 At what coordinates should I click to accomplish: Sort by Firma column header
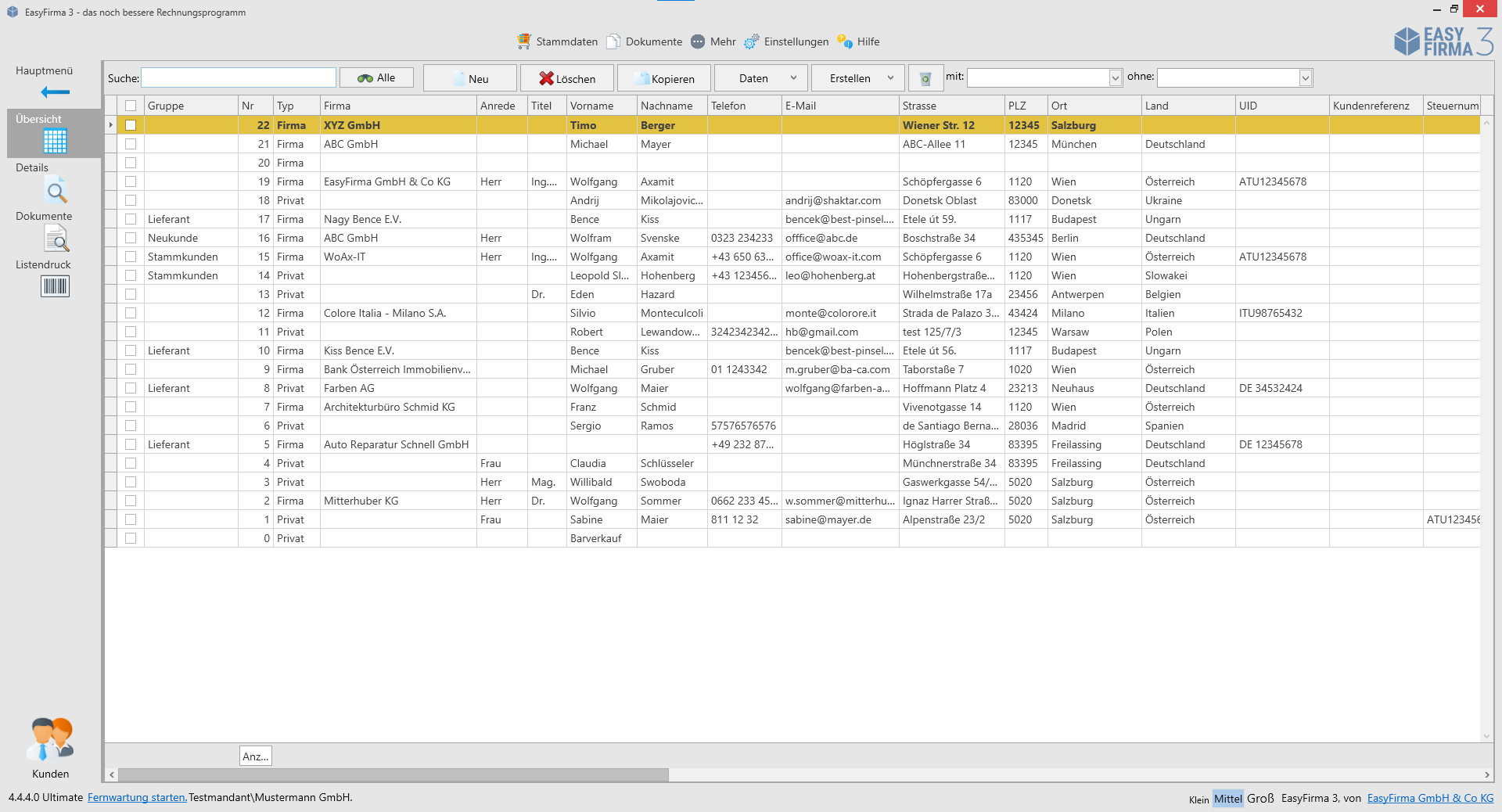tap(398, 106)
